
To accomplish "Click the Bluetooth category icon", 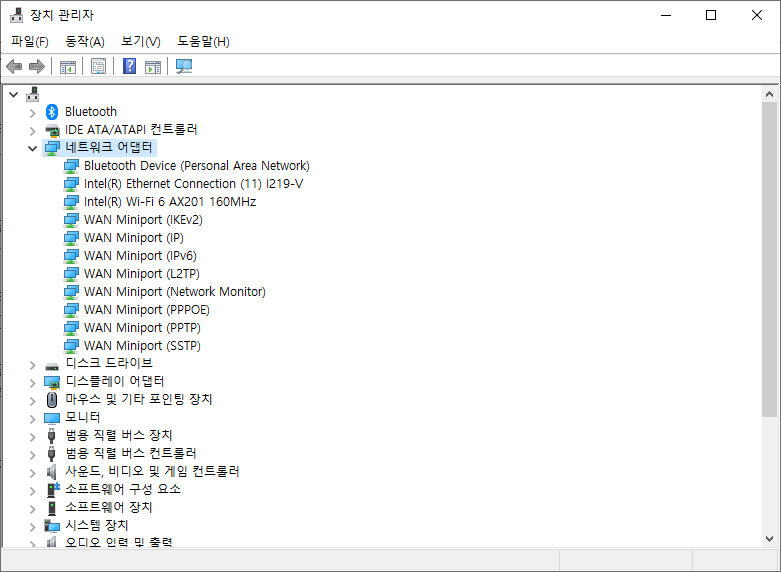I will tap(53, 112).
